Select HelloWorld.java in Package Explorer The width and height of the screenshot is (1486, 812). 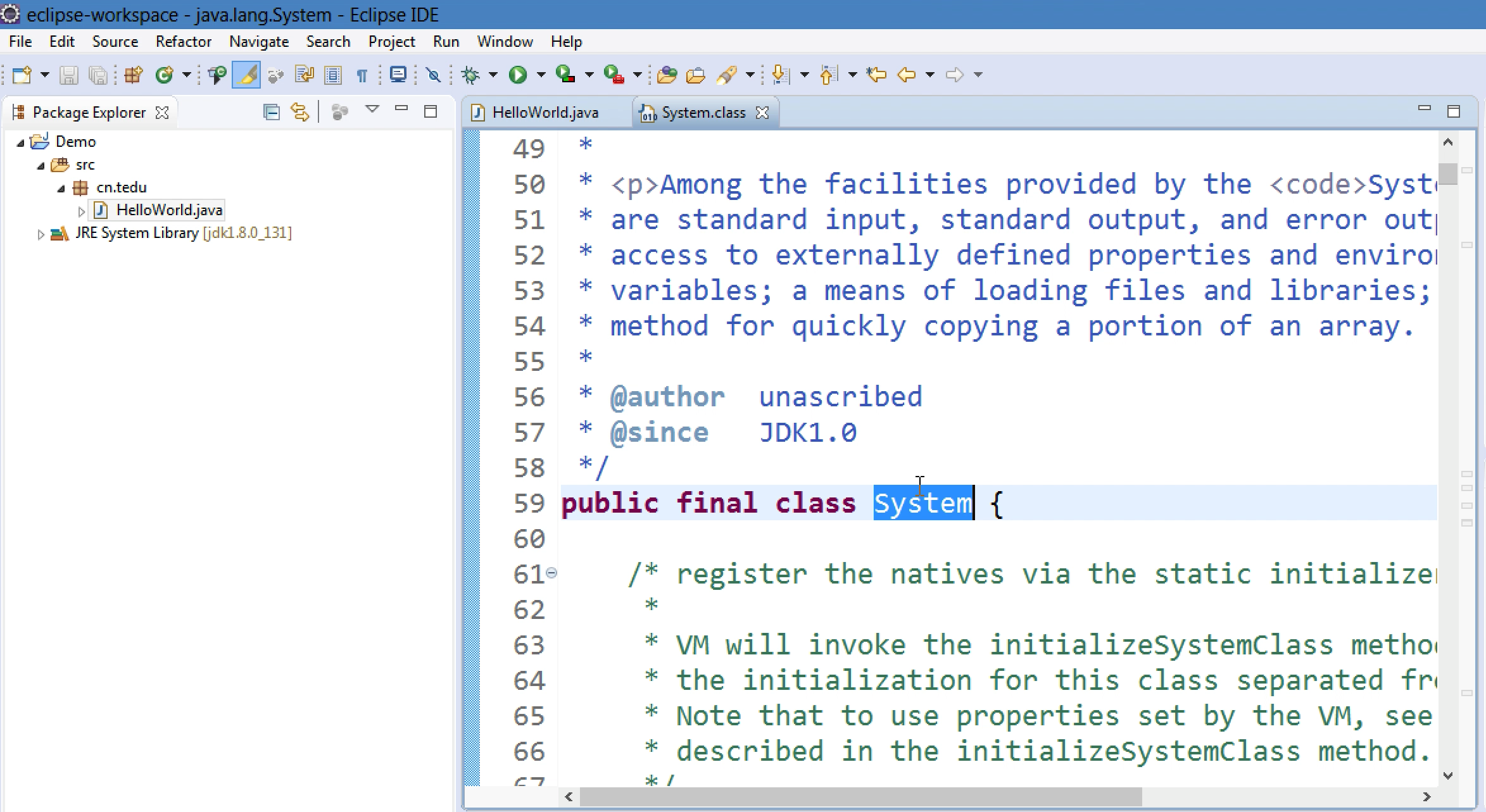click(169, 210)
